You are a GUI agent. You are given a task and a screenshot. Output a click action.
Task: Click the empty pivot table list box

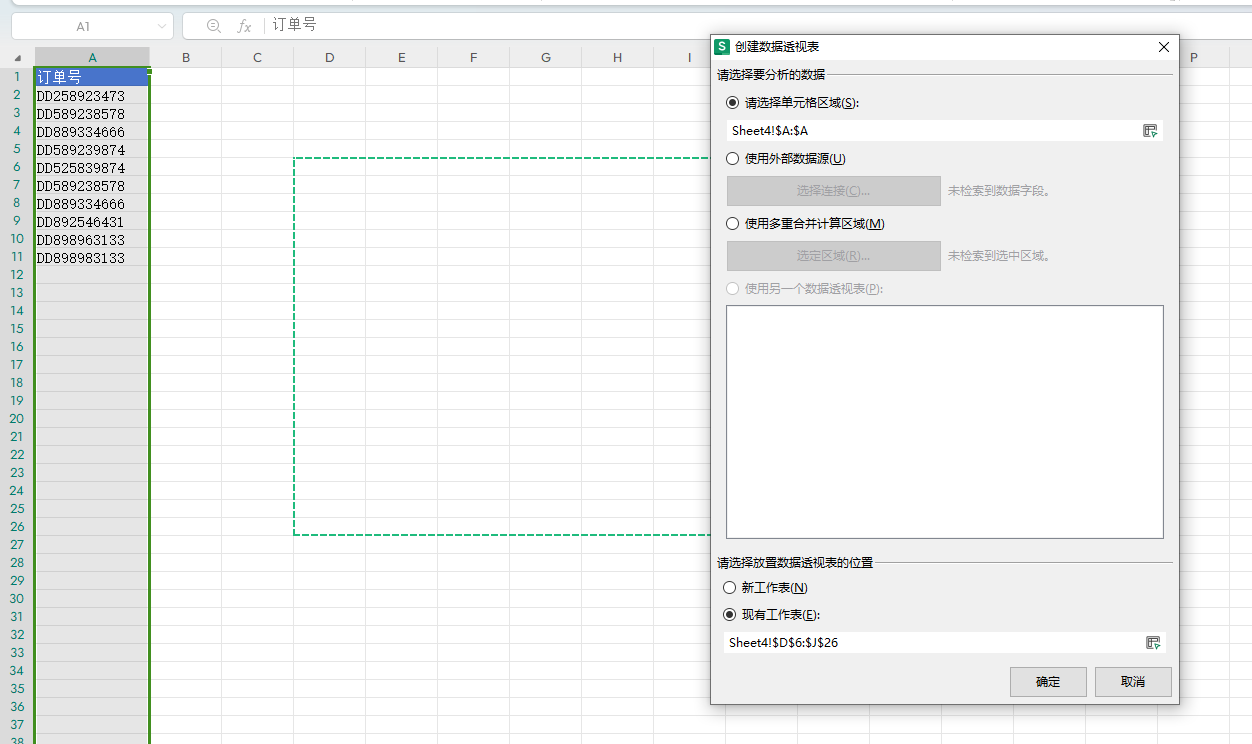(x=945, y=422)
